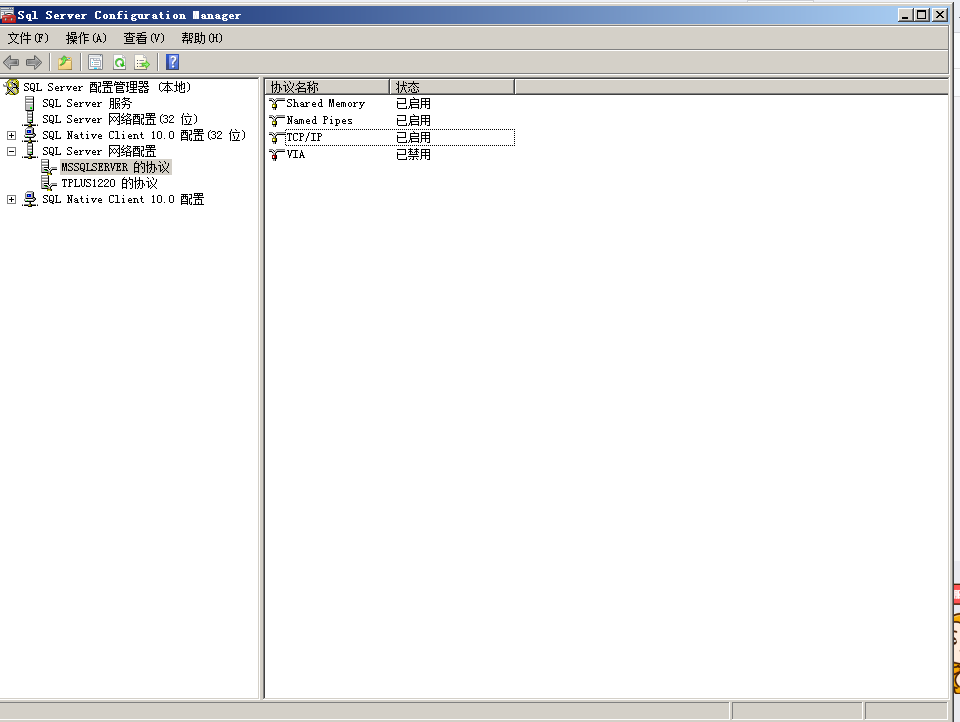Expand the last SQL Native Client 10.0 配置 node

[x=11, y=199]
